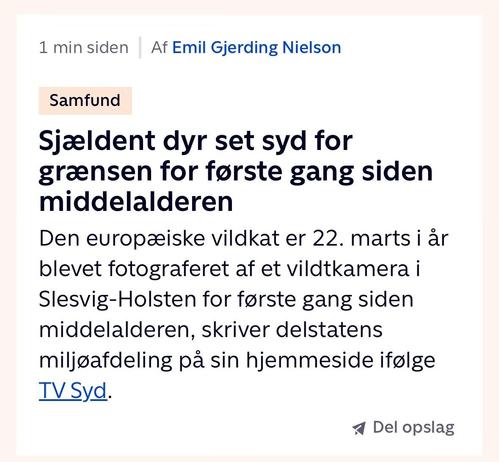This screenshot has height=462, width=499.
Task: Click the word 'vildtkamera' in the summary
Action: tap(348, 269)
